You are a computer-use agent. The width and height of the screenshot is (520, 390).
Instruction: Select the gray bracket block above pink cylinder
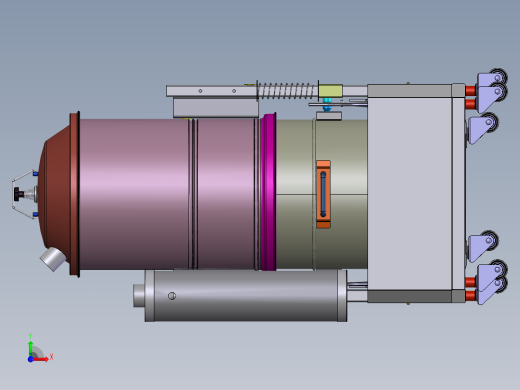tap(216, 108)
